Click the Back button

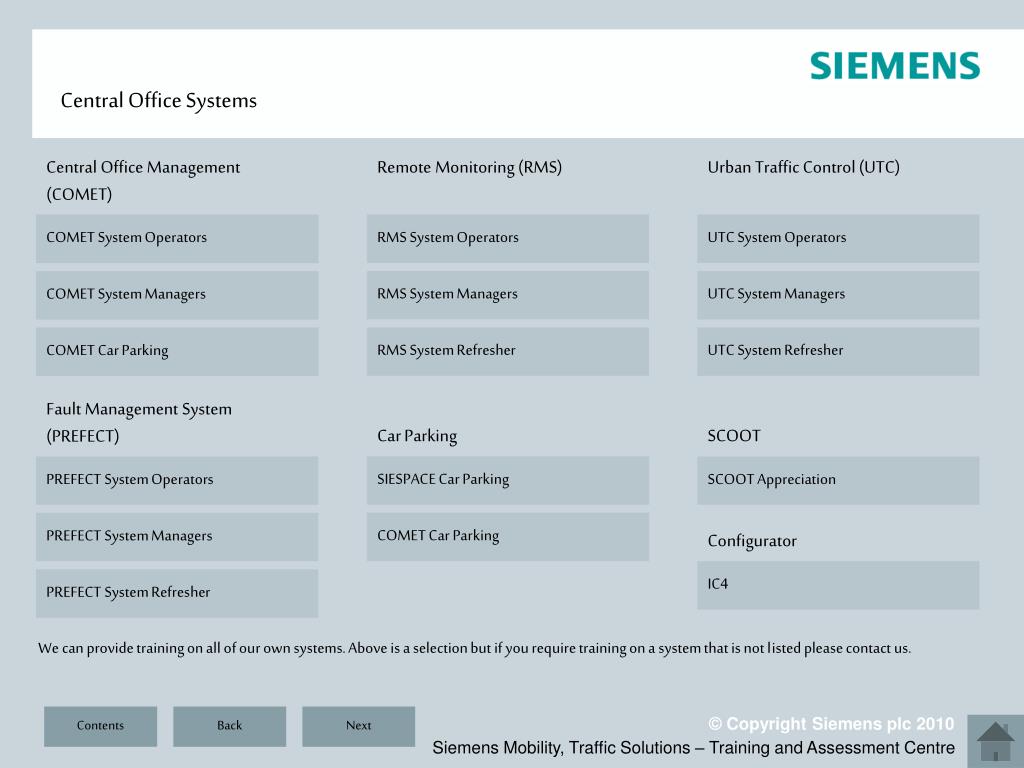point(229,726)
